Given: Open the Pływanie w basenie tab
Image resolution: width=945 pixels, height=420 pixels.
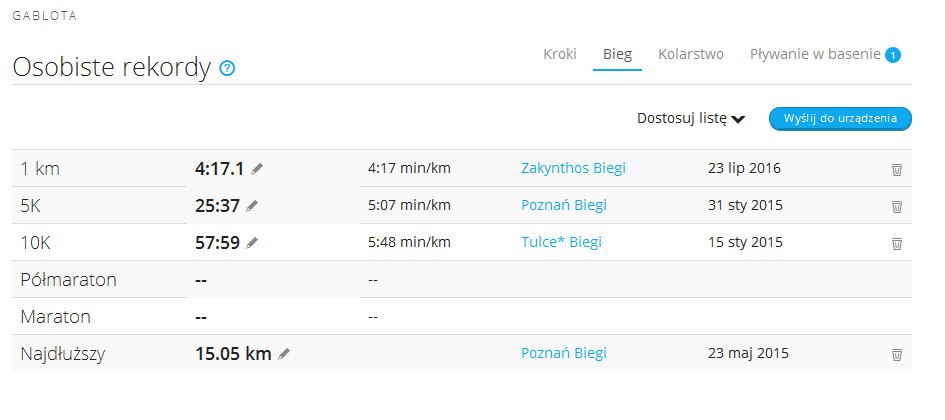Looking at the screenshot, I should [815, 55].
